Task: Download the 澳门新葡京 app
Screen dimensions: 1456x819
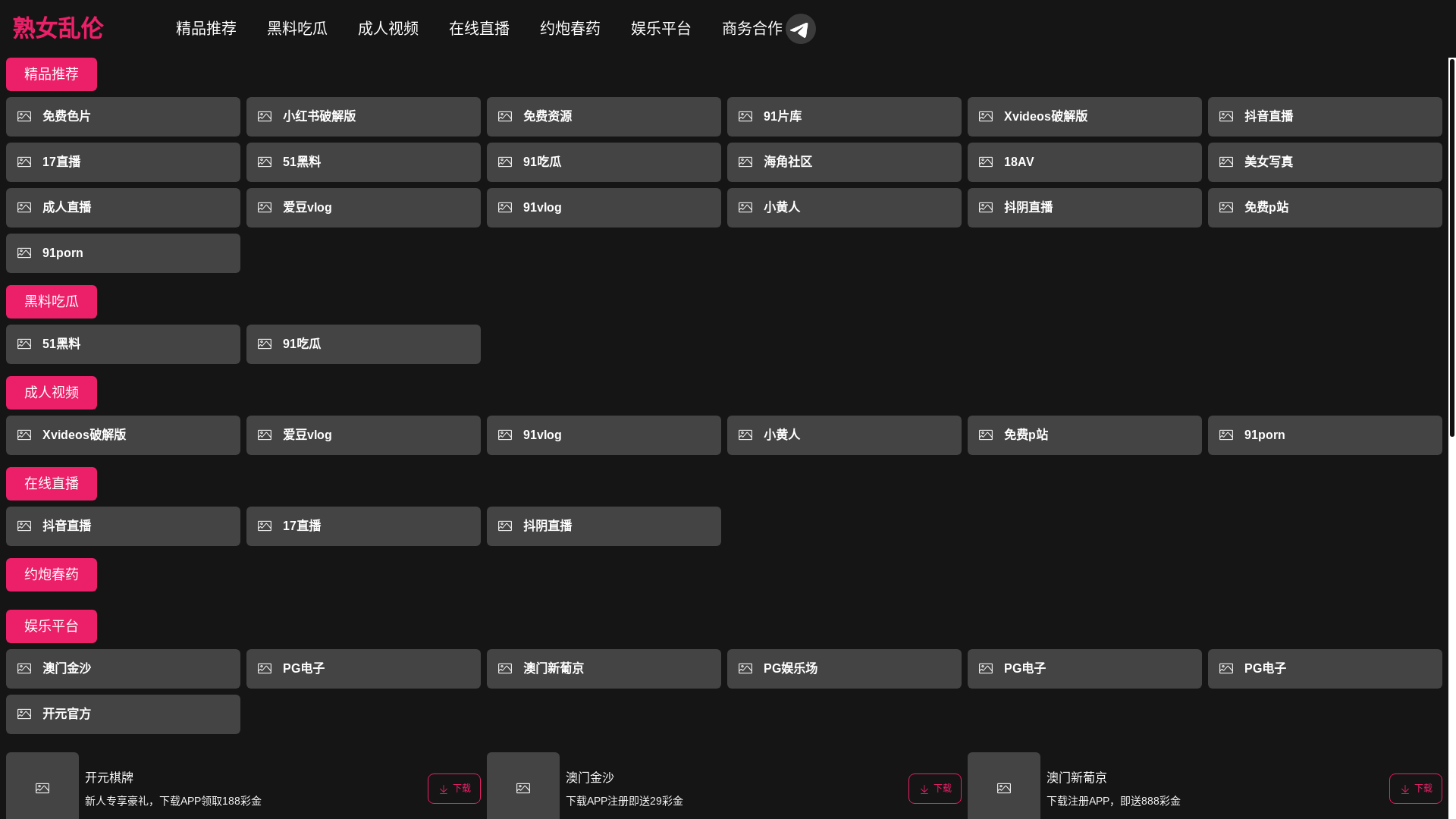Action: click(1416, 789)
